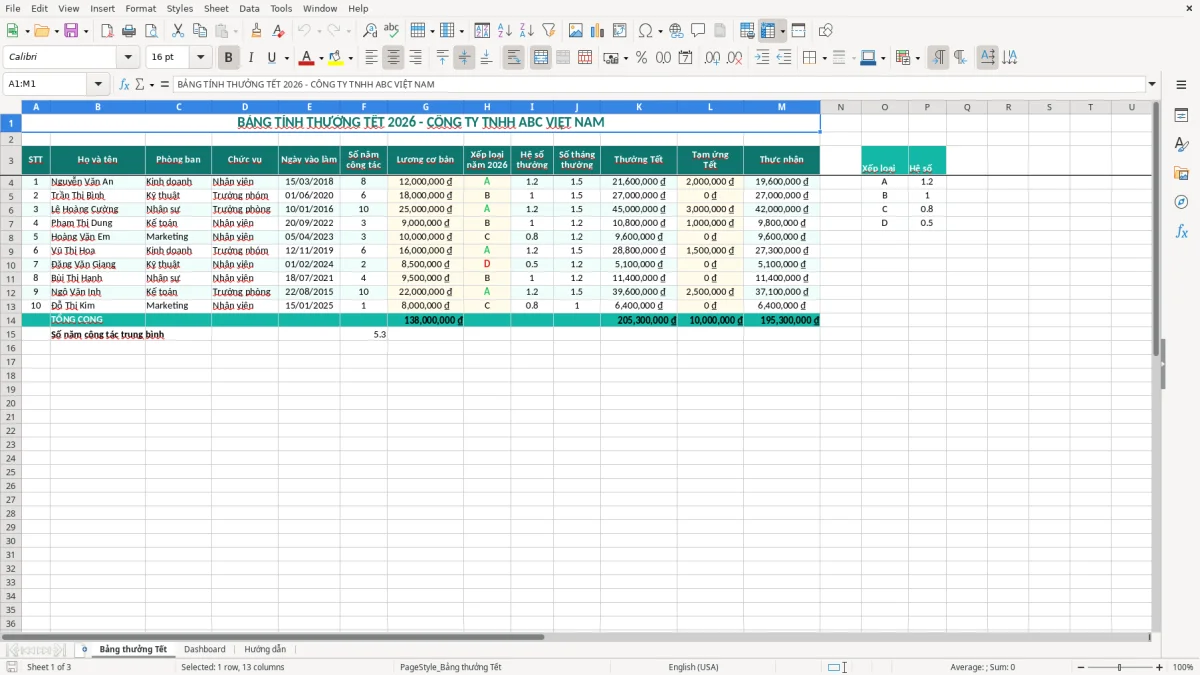1200x675 pixels.
Task: Click the Define Print Area icon
Action: (x=747, y=31)
